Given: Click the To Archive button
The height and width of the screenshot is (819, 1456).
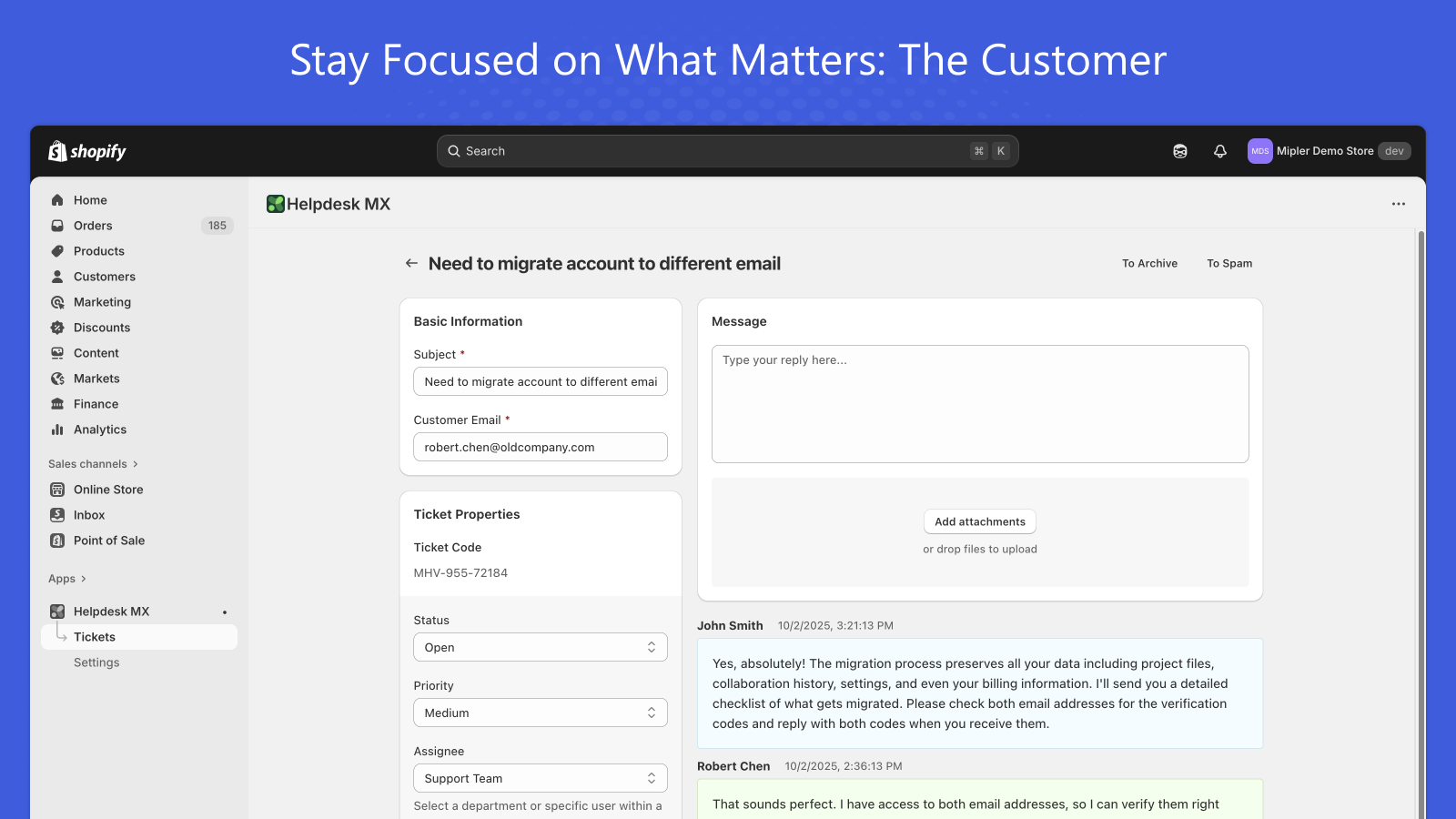Looking at the screenshot, I should (1149, 263).
